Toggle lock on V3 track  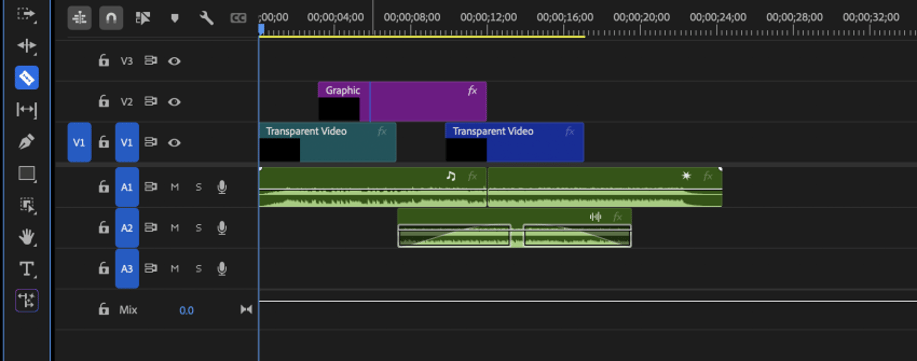point(104,60)
